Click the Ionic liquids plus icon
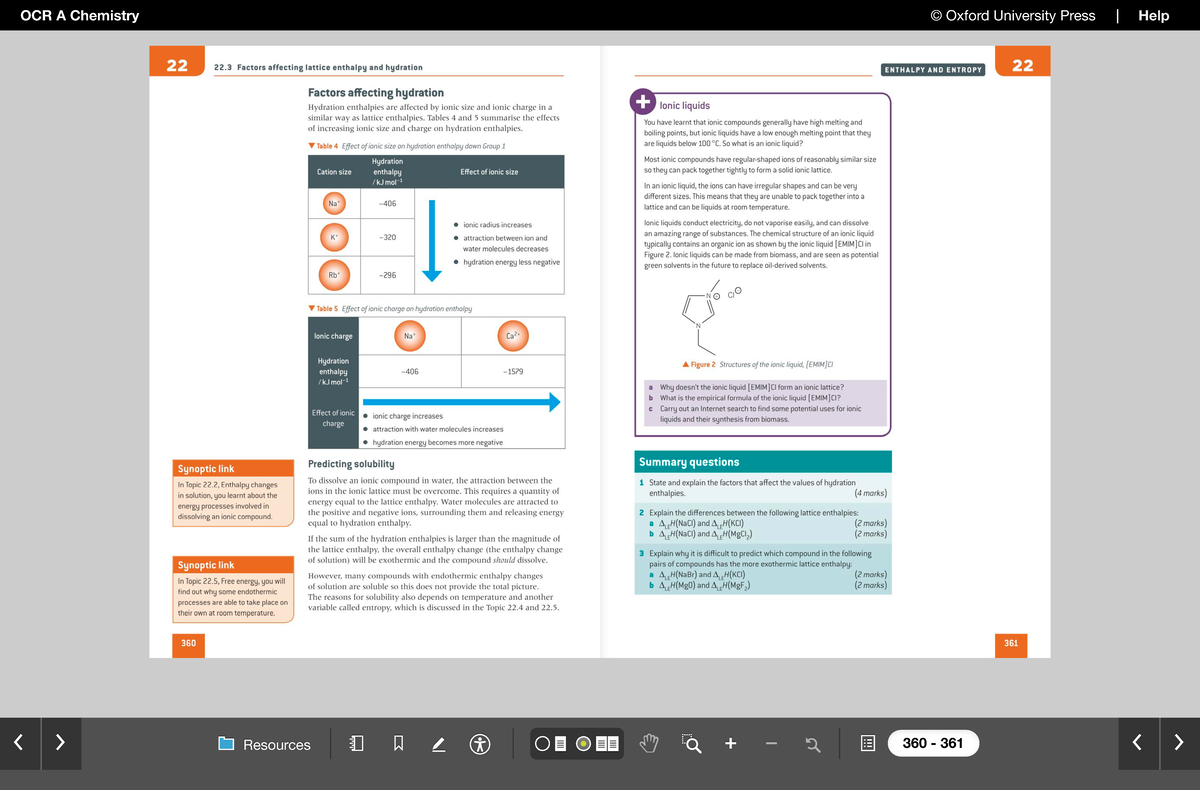1200x790 pixels. coord(642,102)
